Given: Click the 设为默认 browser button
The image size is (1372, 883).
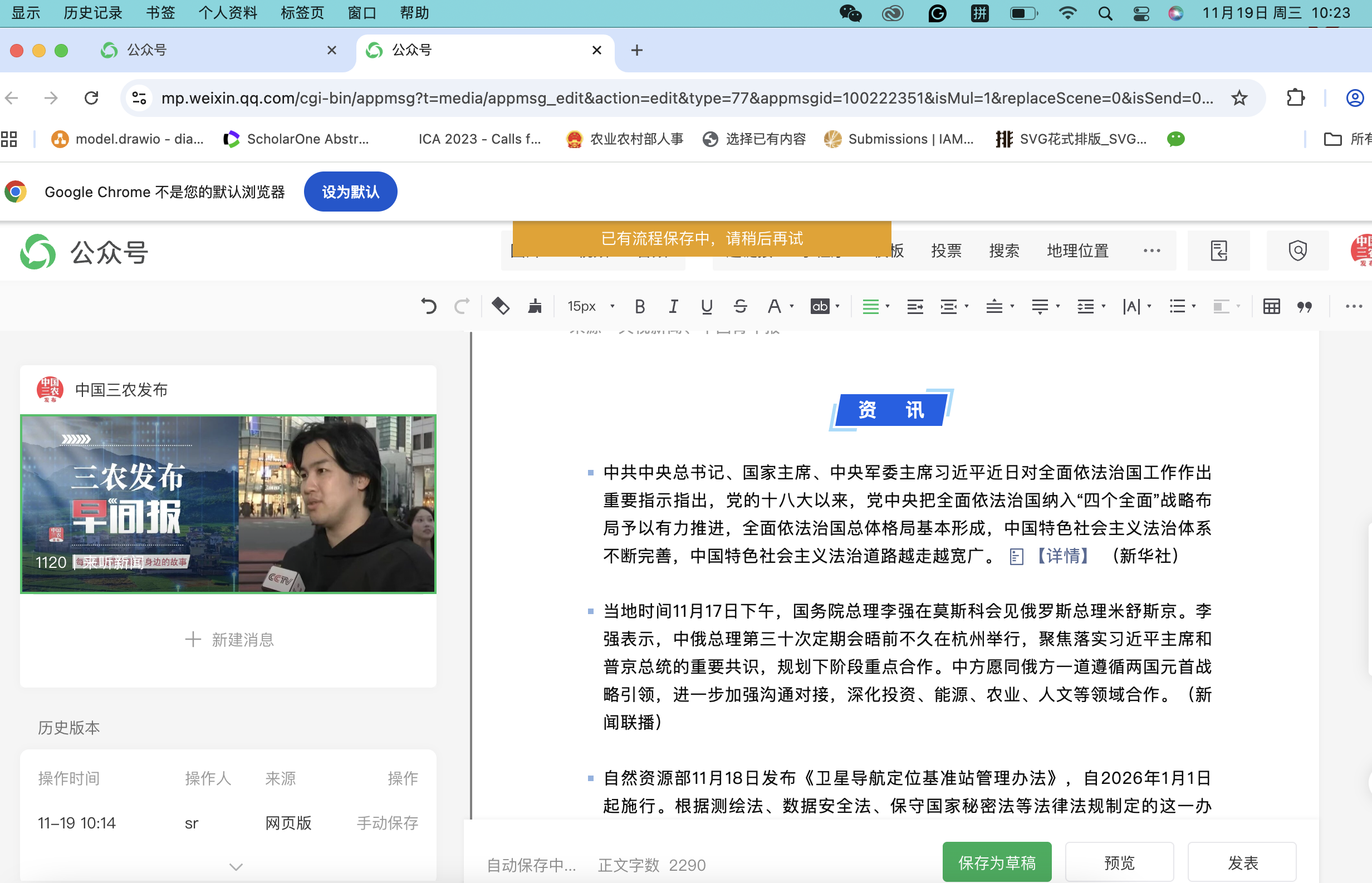Looking at the screenshot, I should [350, 192].
